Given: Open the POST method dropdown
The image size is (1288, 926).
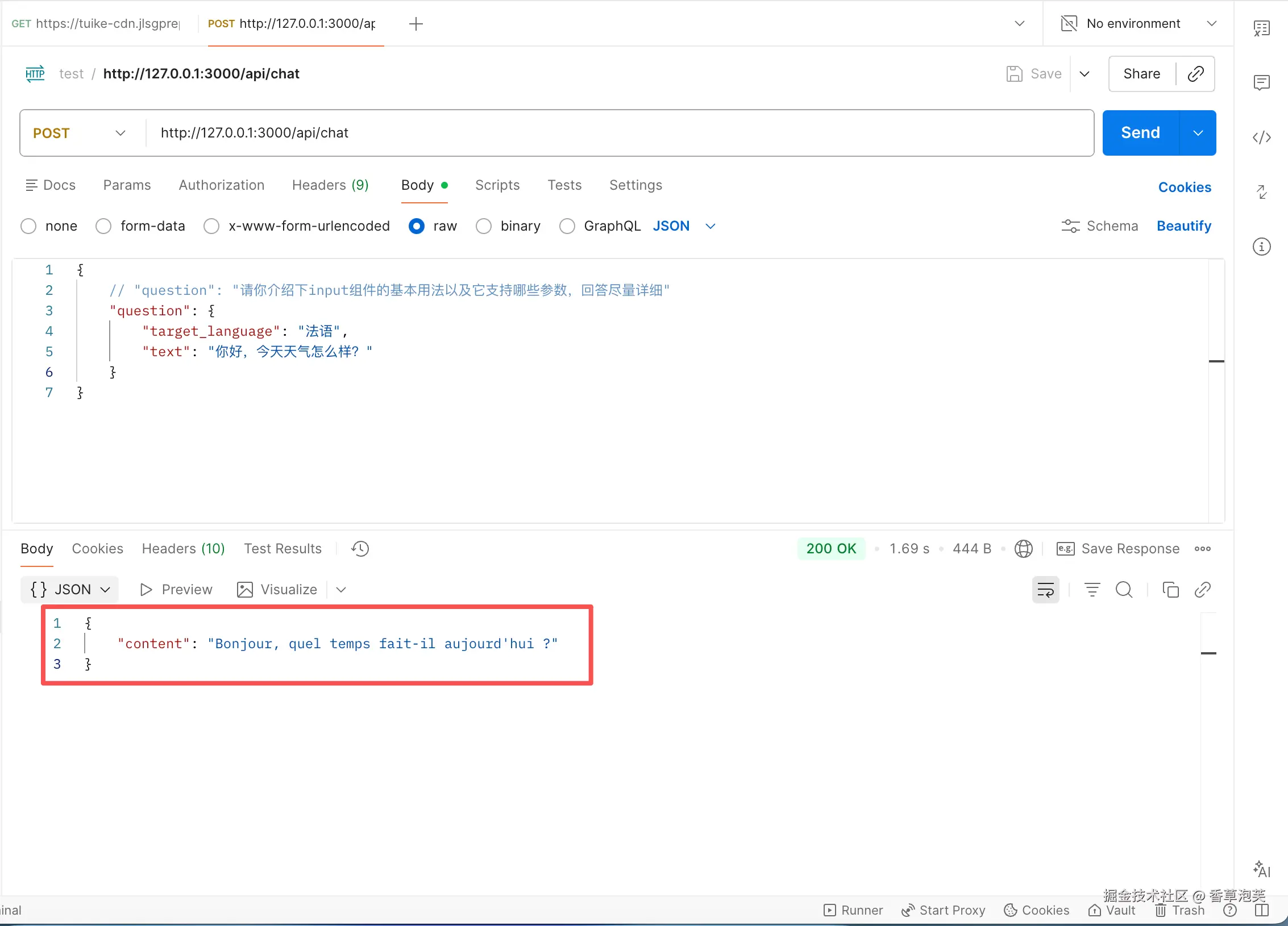Looking at the screenshot, I should [x=80, y=133].
